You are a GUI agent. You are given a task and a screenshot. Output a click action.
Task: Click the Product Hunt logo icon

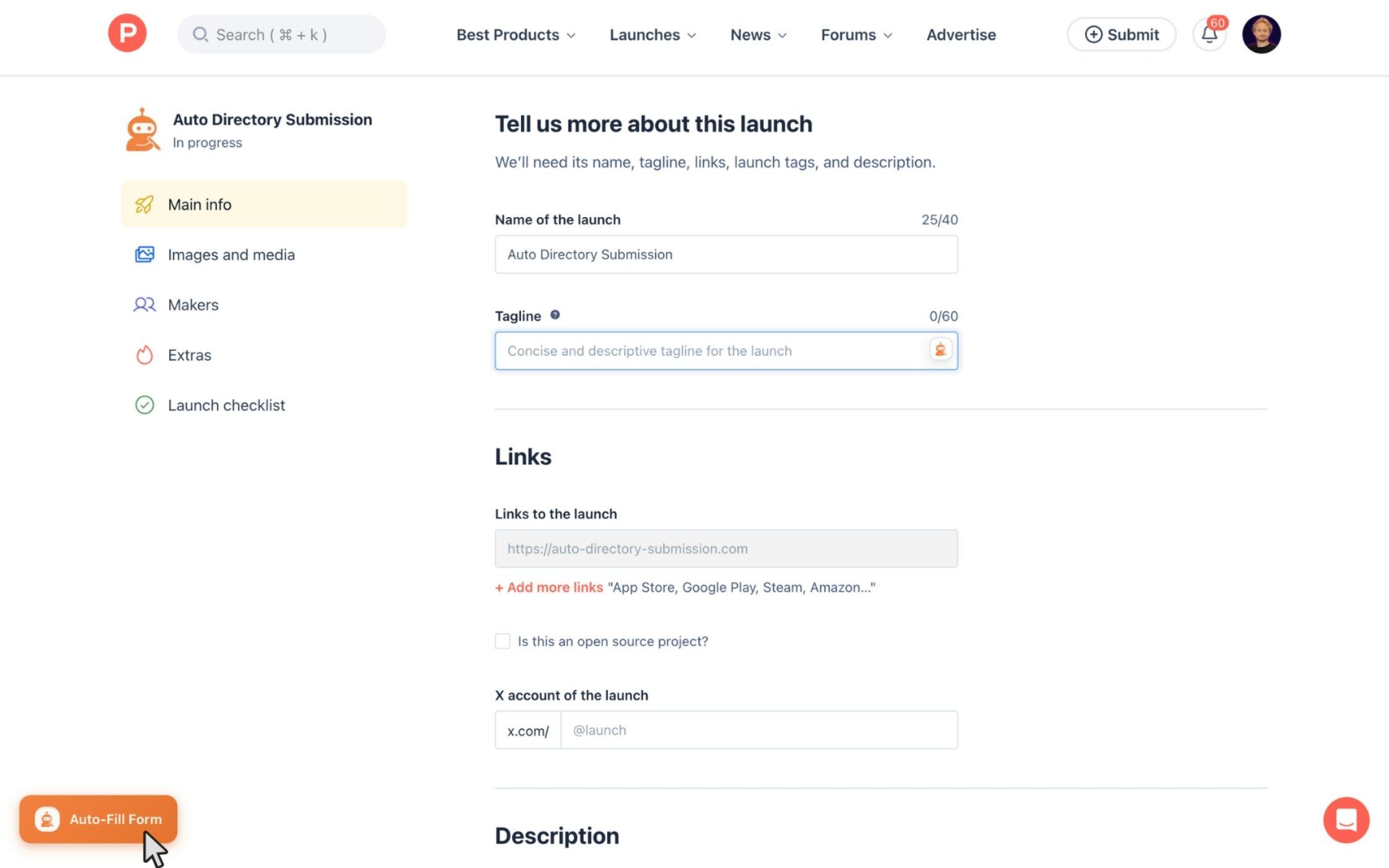click(127, 33)
